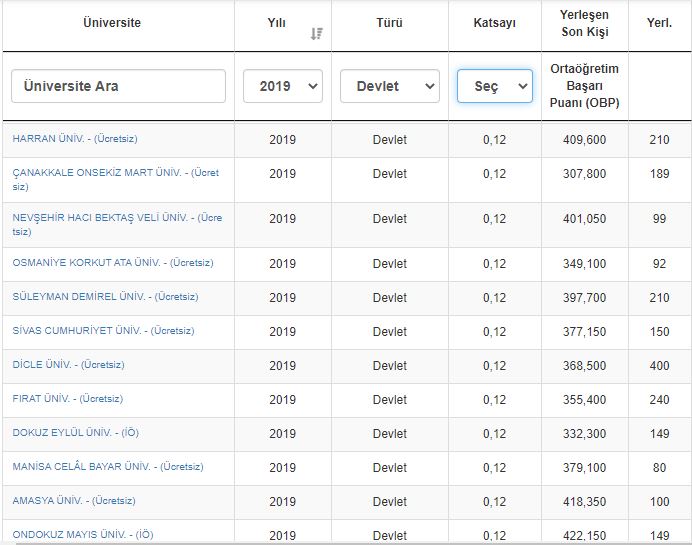Click the sort icon in Yılı column
The width and height of the screenshot is (692, 545).
316,34
